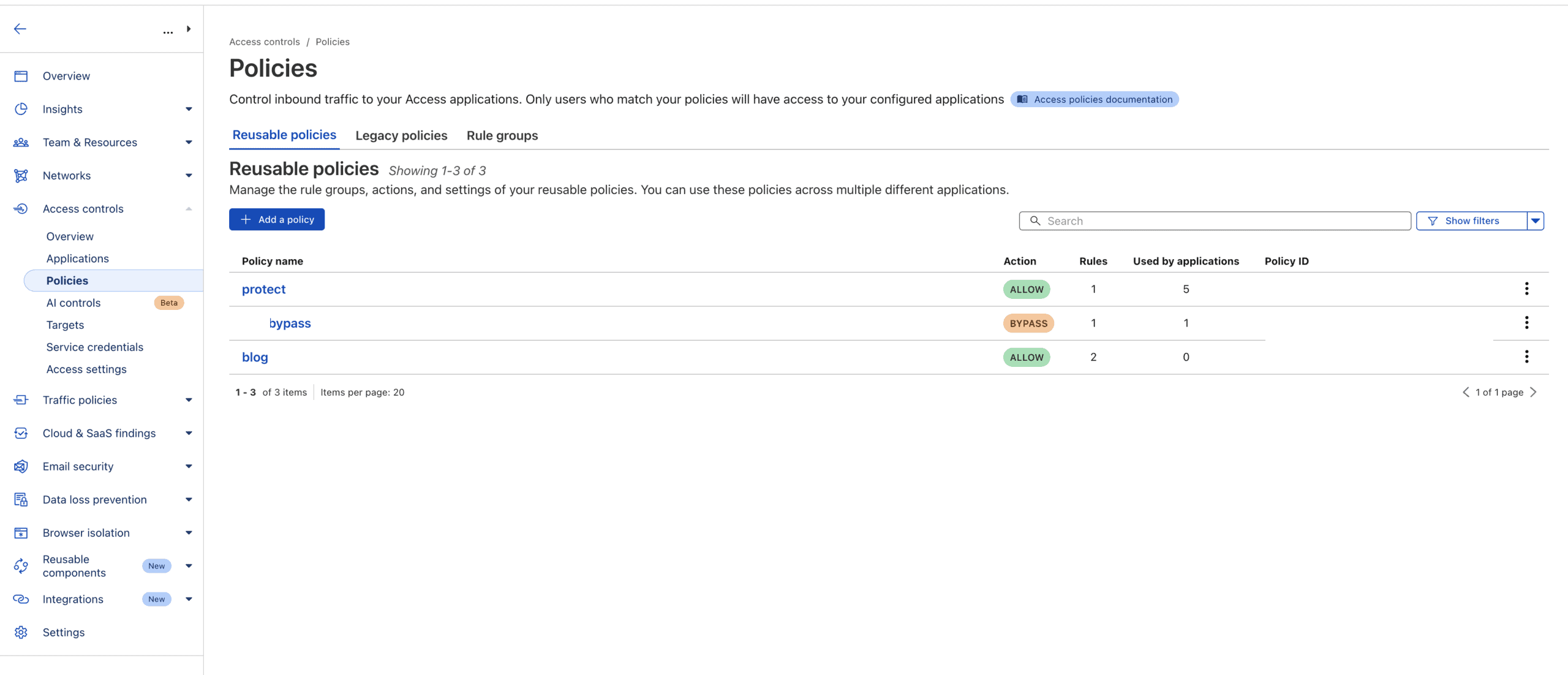Image resolution: width=1568 pixels, height=675 pixels.
Task: Go to the previous page arrow
Action: pyautogui.click(x=1466, y=392)
